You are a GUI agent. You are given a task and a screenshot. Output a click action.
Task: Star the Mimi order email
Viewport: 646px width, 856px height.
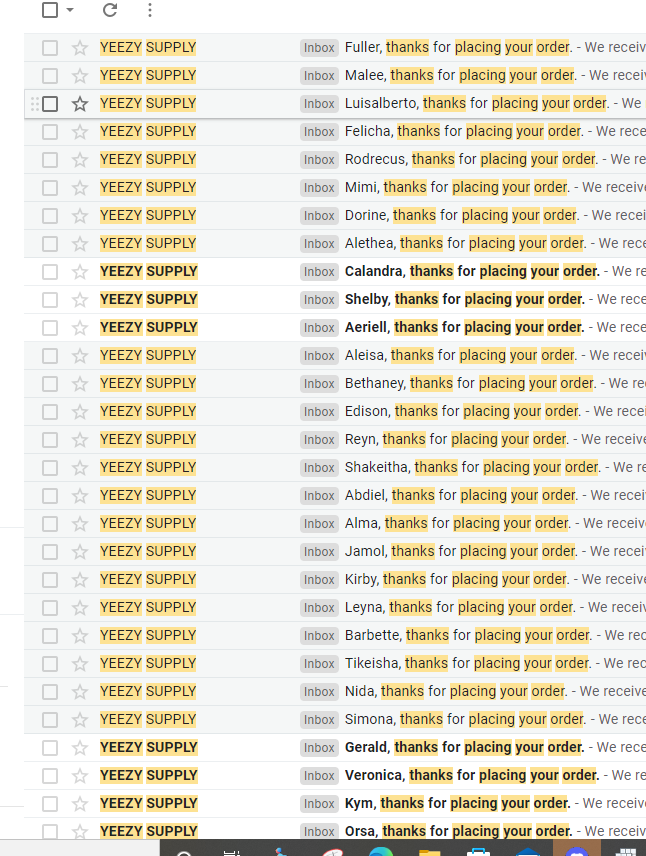click(x=80, y=188)
